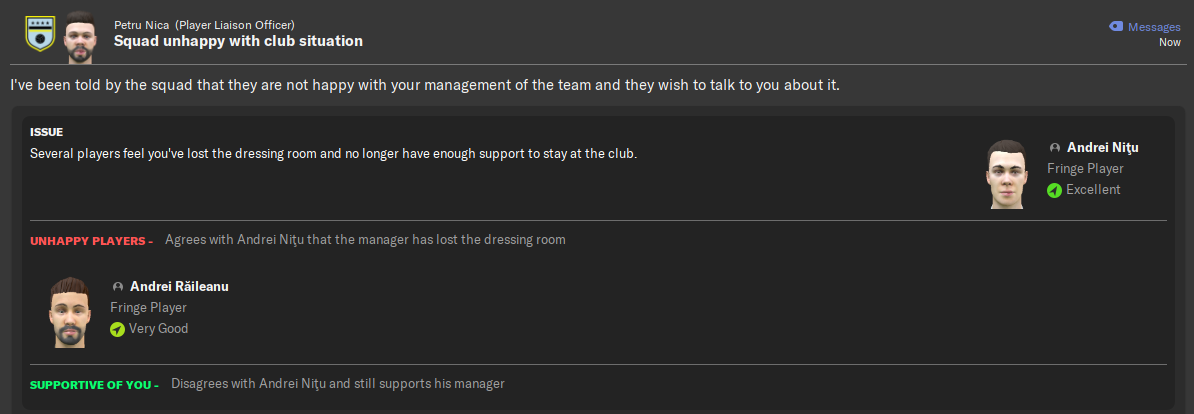Click the green SUPPORTIVE OF YOU heading
This screenshot has height=414, width=1194.
(x=94, y=385)
